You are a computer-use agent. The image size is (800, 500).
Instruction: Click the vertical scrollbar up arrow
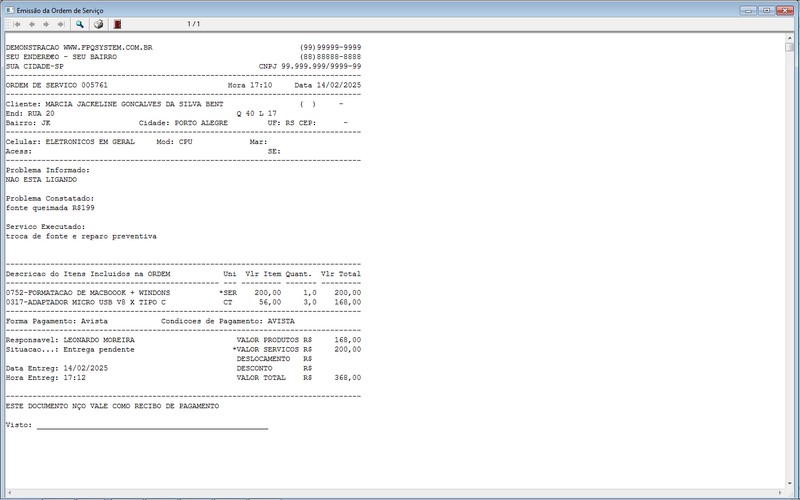tap(791, 37)
